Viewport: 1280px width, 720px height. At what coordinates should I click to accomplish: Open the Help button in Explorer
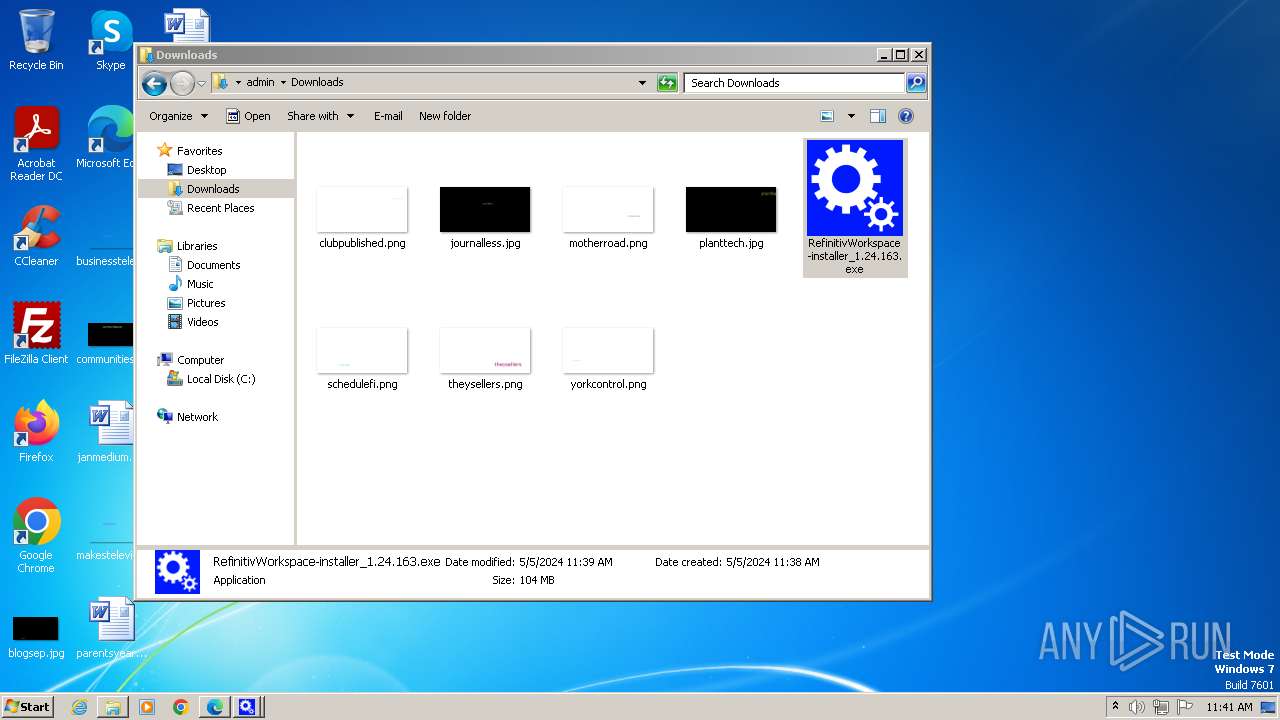coord(905,116)
